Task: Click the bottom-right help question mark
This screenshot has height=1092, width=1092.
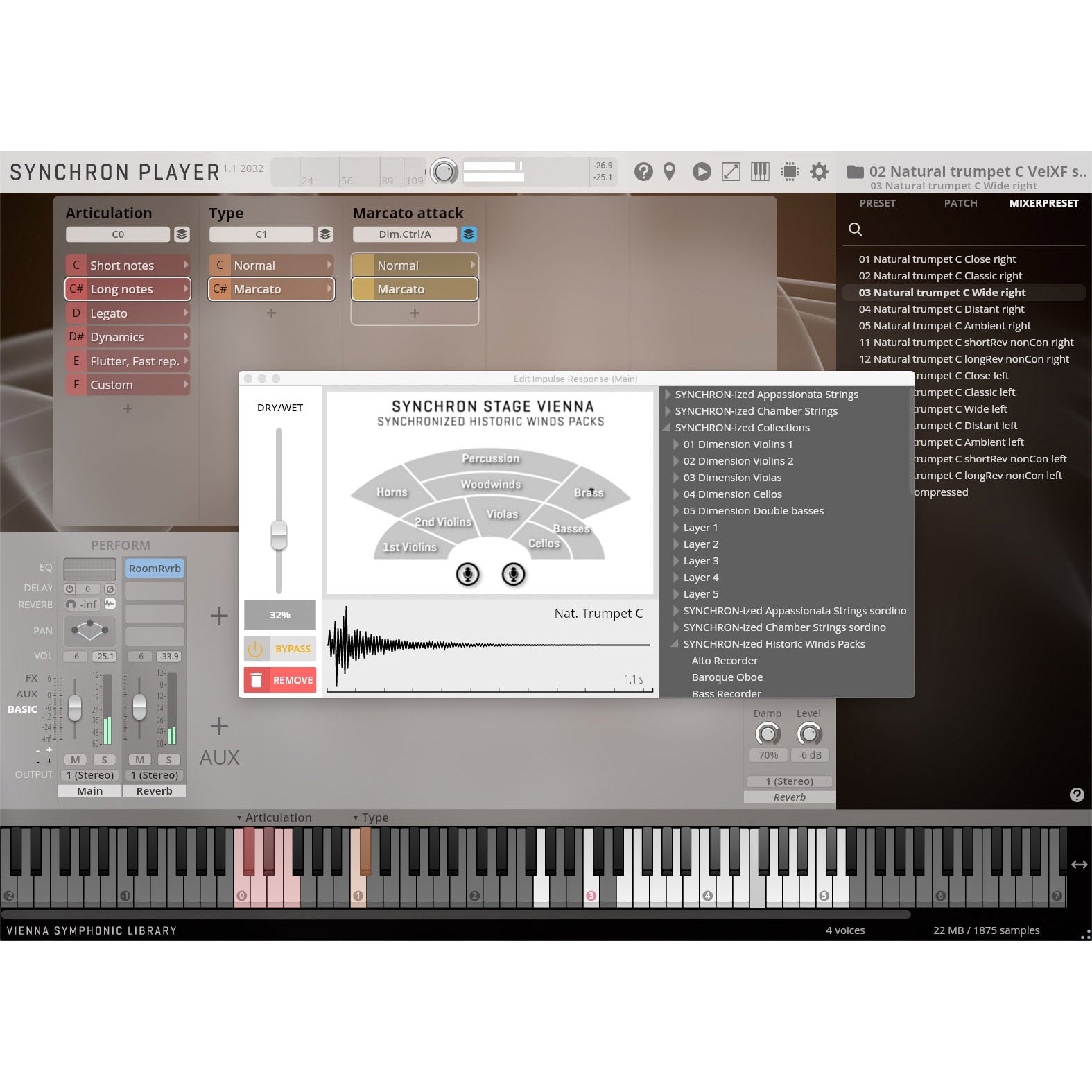Action: (1077, 795)
